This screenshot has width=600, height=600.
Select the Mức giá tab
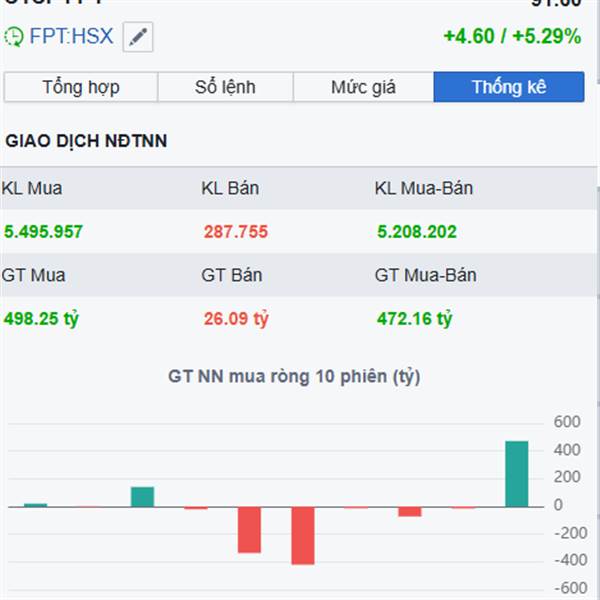click(x=363, y=87)
